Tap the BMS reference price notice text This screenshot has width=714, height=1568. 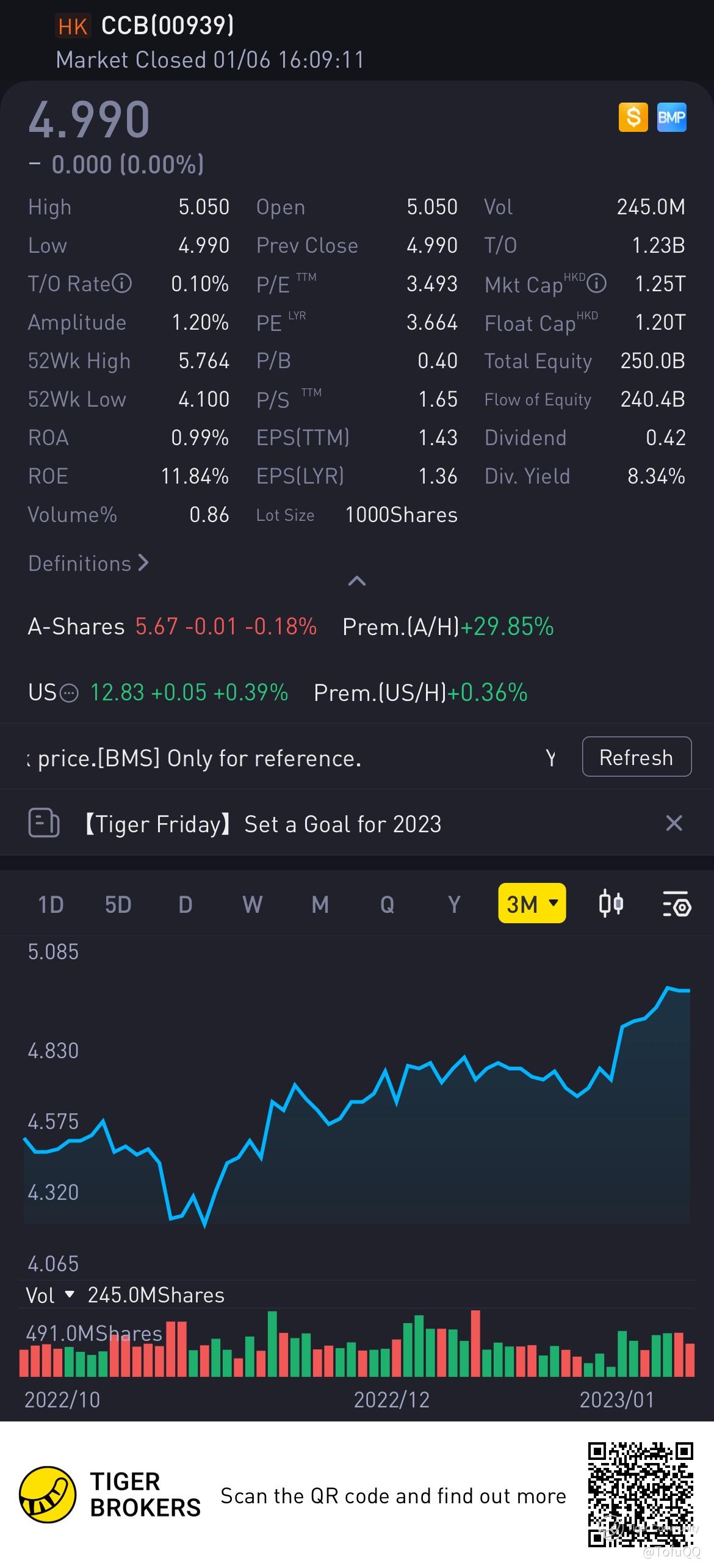195,758
